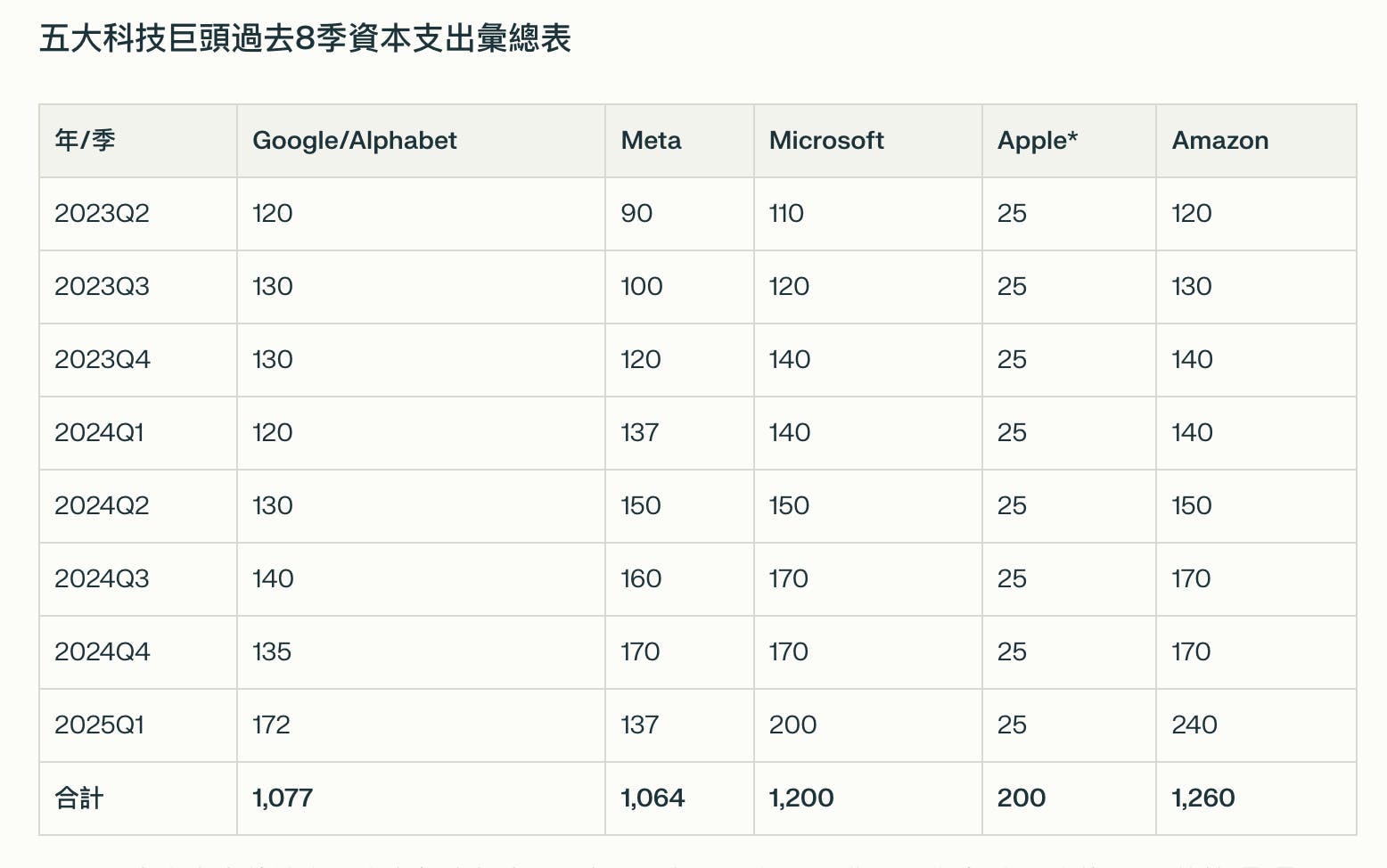This screenshot has height=868, width=1387.
Task: Select the Apple* column header
Action: click(1038, 141)
